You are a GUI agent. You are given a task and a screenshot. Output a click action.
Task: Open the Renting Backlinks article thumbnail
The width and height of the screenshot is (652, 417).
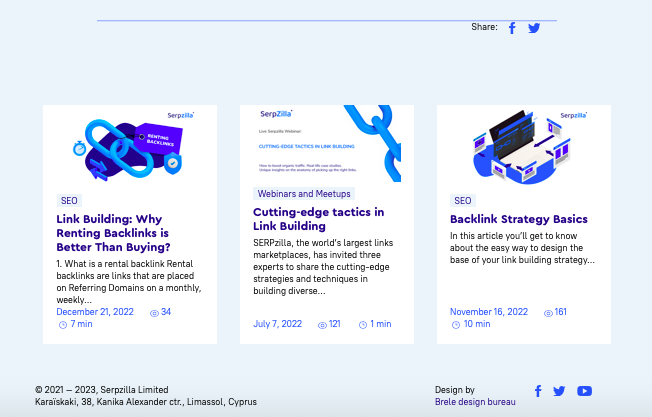(130, 148)
